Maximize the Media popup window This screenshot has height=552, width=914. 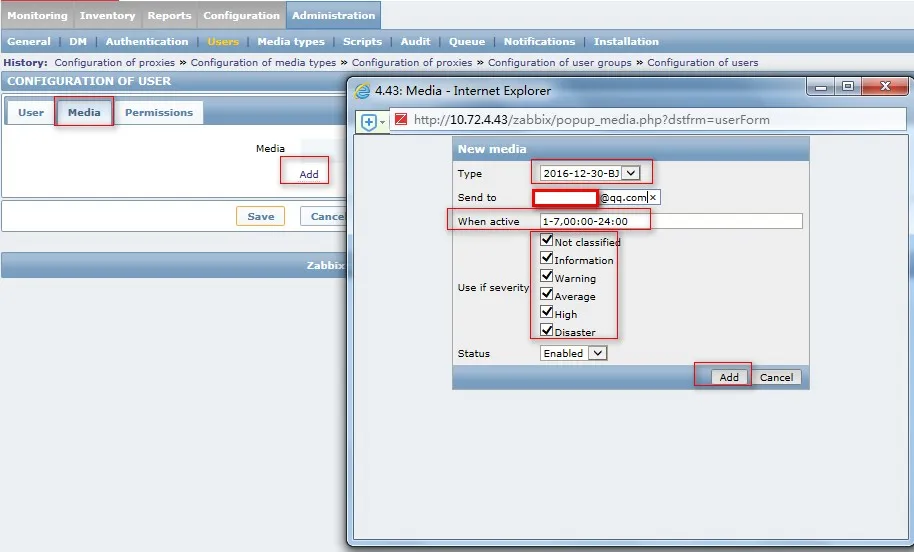(x=848, y=86)
